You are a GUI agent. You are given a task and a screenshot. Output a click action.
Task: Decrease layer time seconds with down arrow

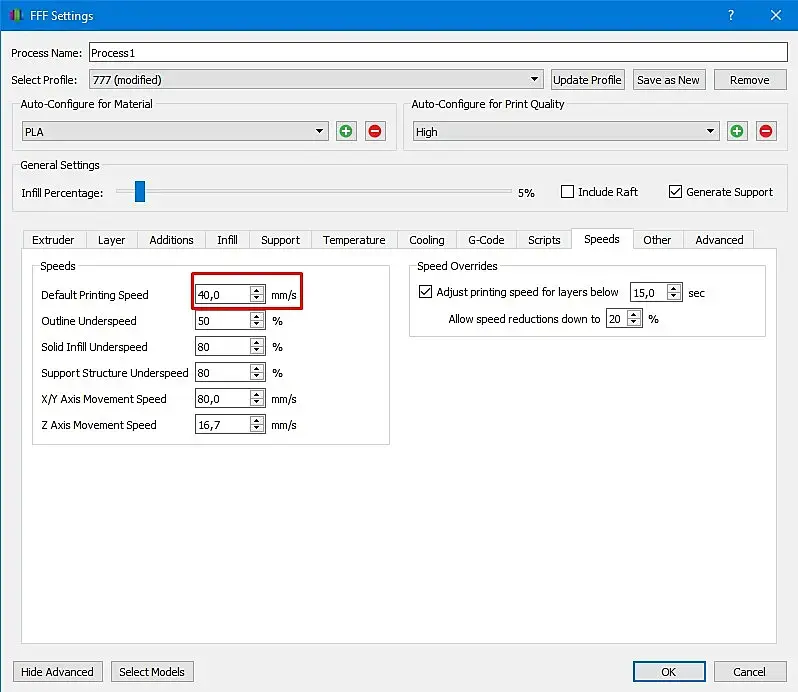point(674,297)
